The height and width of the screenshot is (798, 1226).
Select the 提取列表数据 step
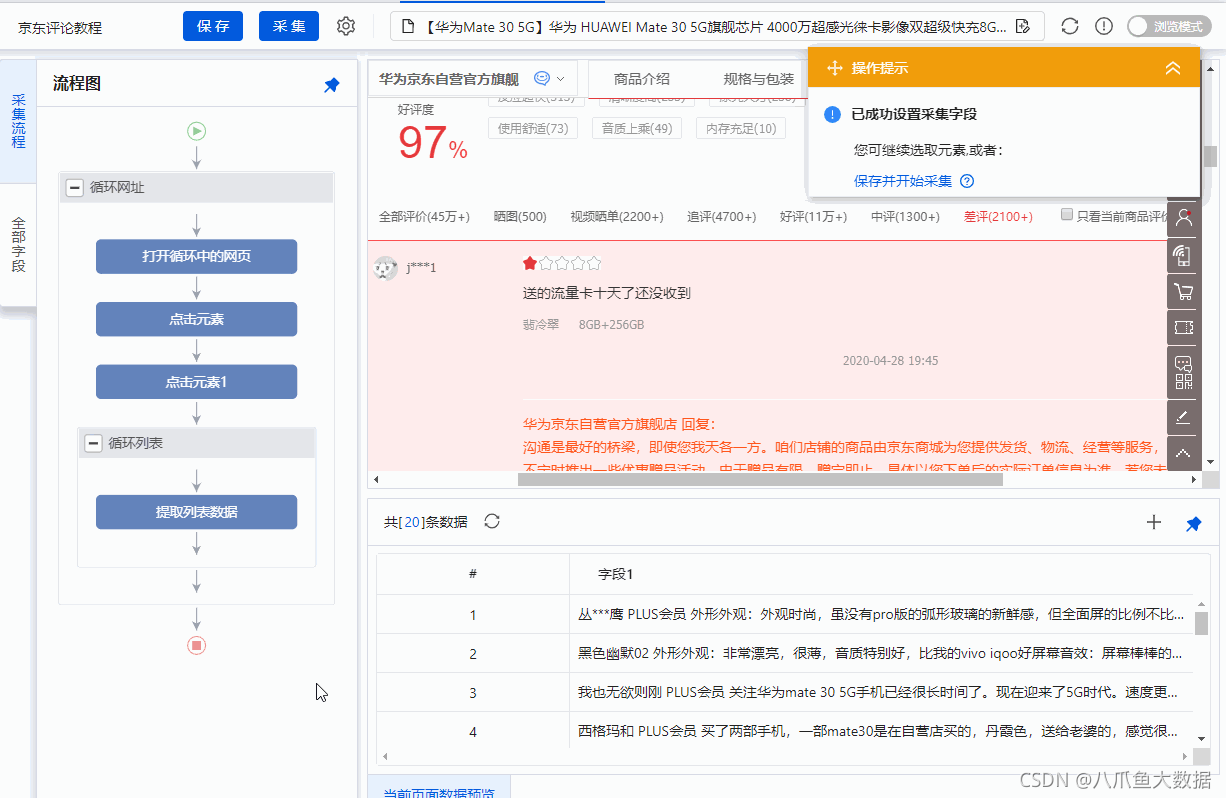pos(196,512)
